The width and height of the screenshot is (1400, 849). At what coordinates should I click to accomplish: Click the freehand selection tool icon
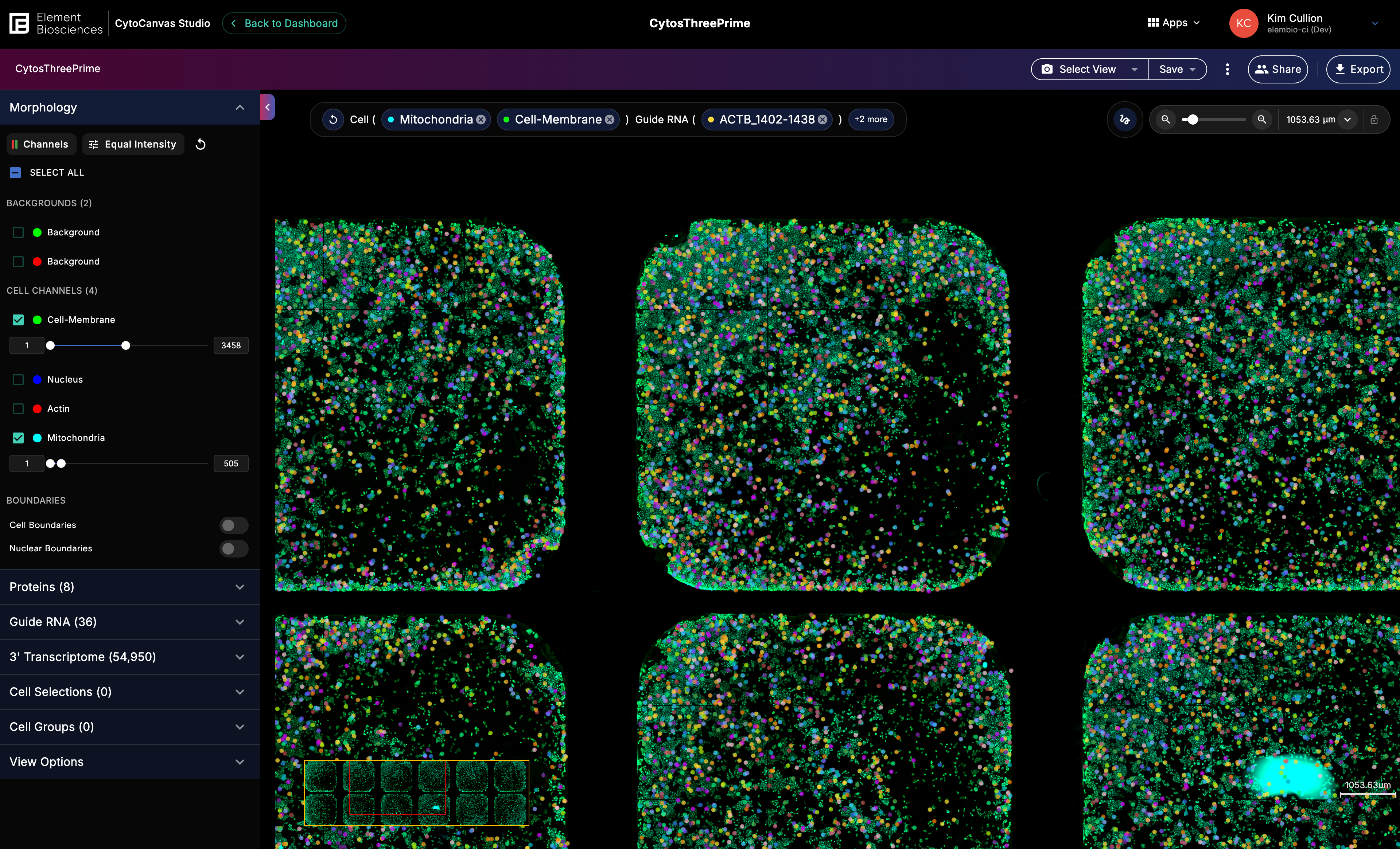point(1125,119)
